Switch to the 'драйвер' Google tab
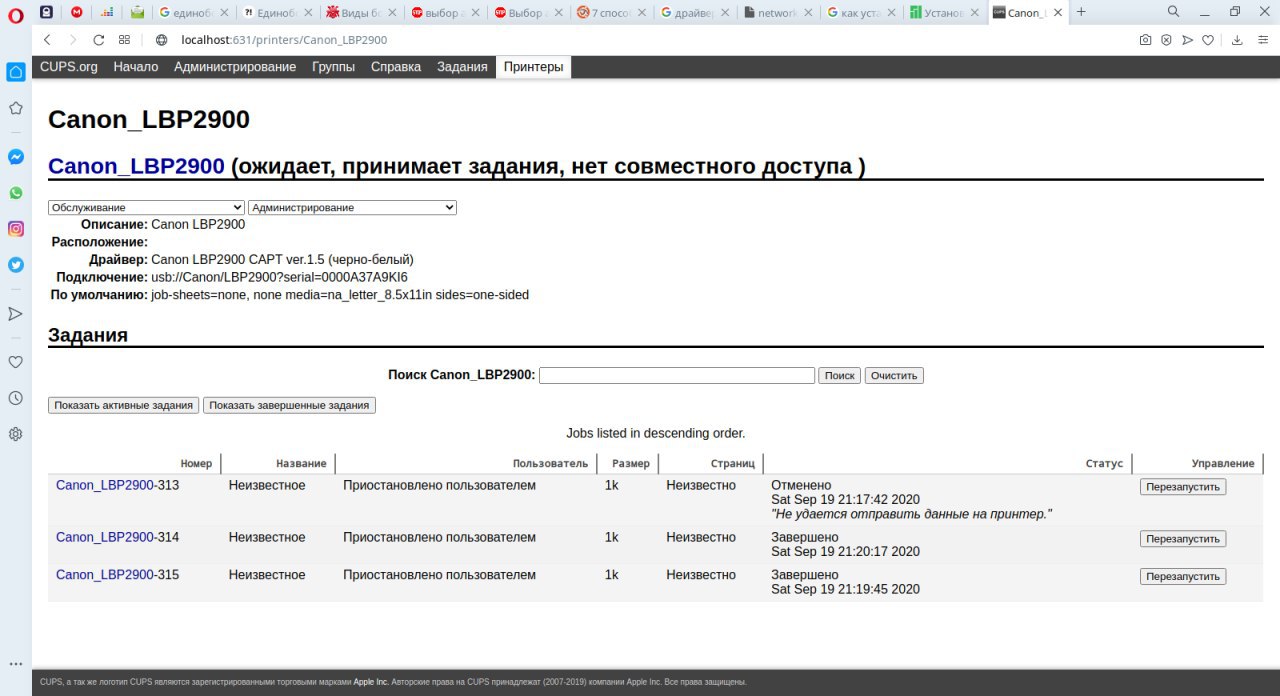The image size is (1280, 696). coord(695,13)
